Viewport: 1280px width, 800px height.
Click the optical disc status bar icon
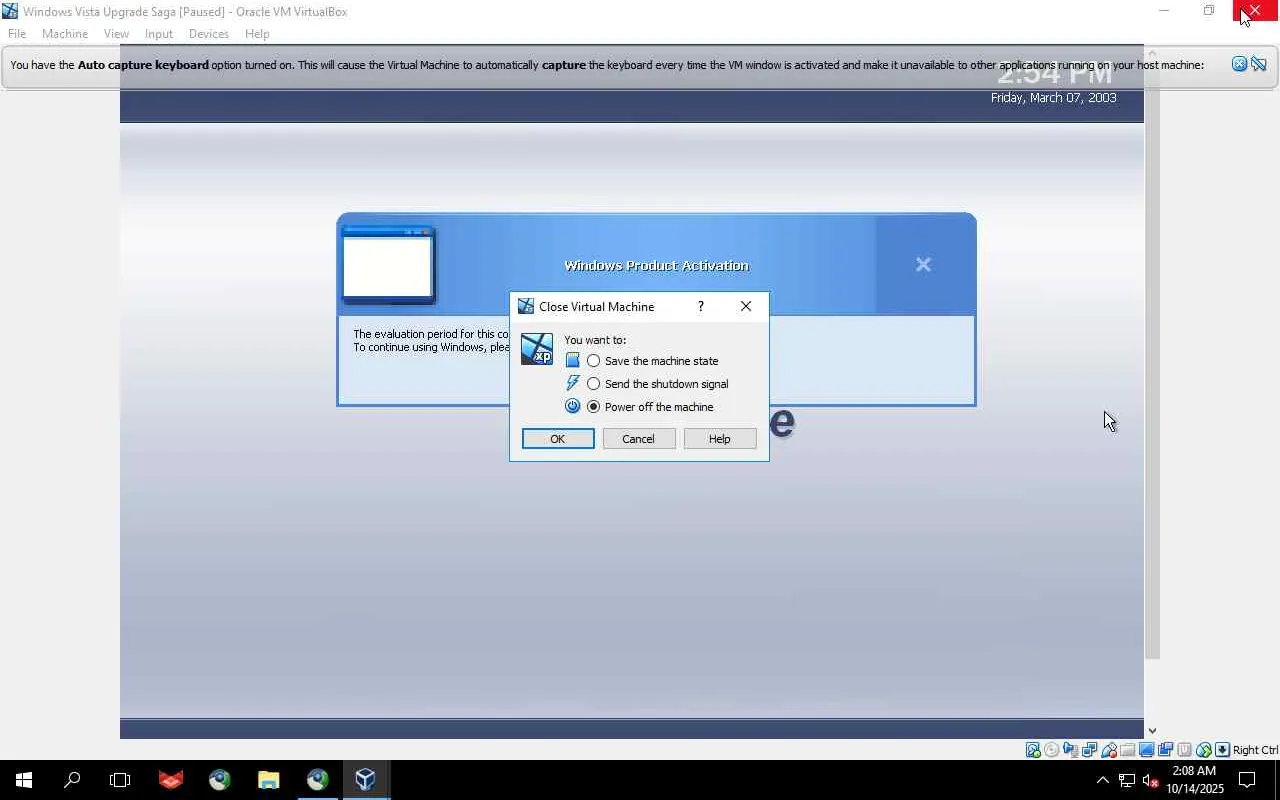coord(1052,750)
